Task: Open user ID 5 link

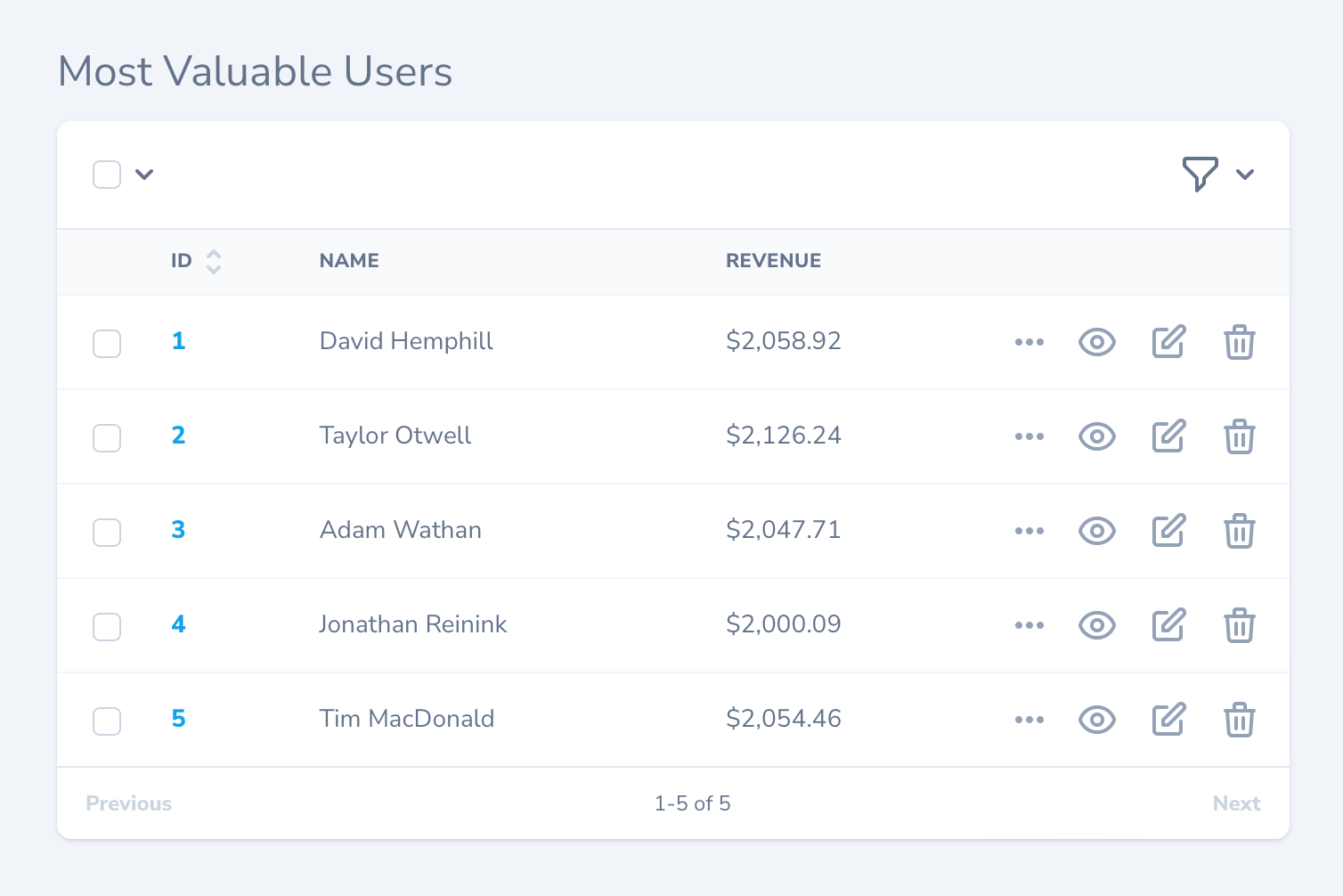Action: pyautogui.click(x=178, y=719)
